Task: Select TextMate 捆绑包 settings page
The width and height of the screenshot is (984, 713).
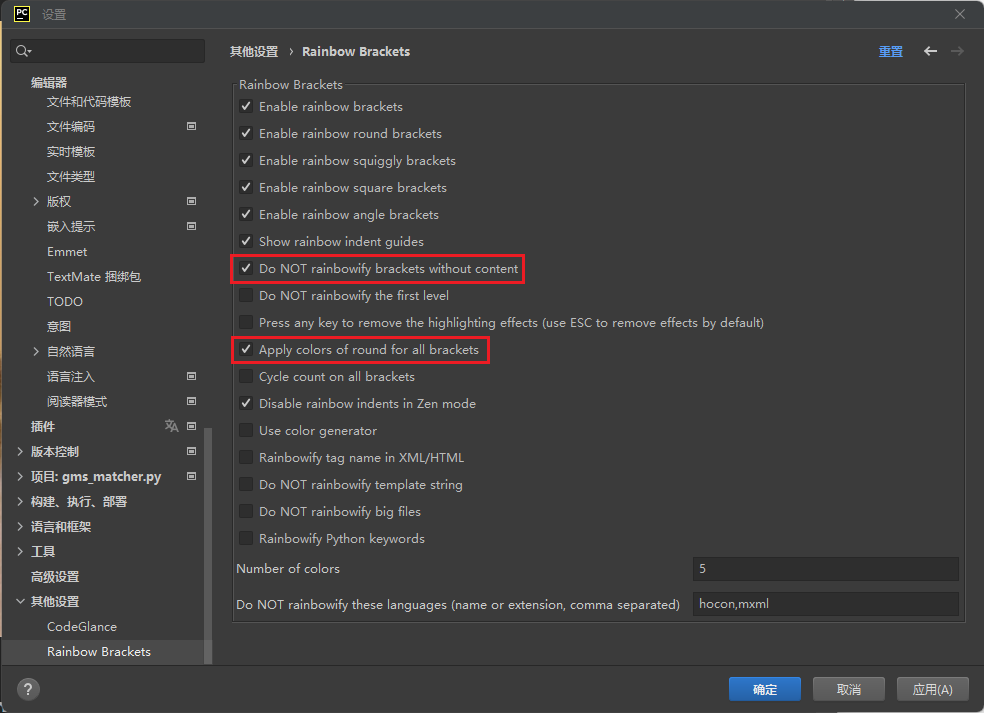Action: [x=94, y=277]
